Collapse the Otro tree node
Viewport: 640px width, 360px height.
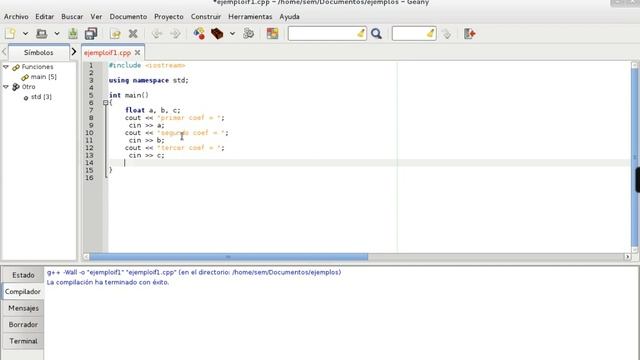(x=6, y=87)
